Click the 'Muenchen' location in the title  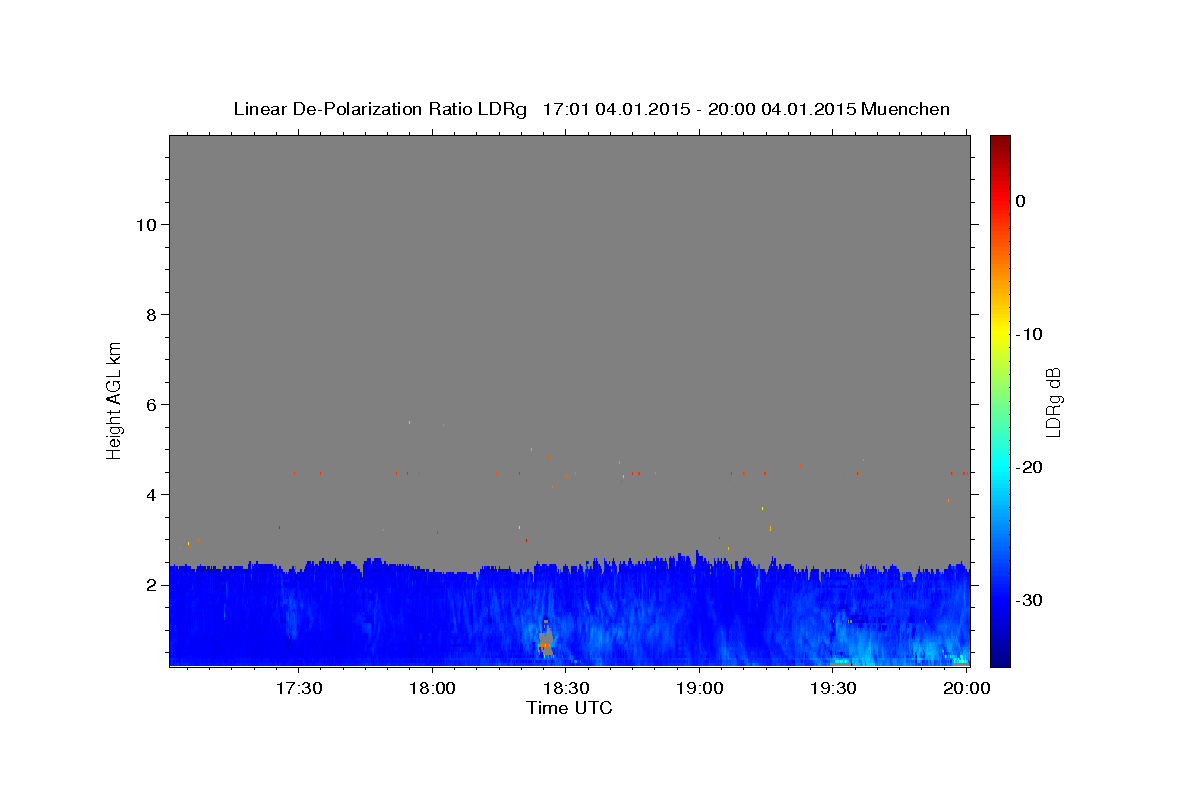point(905,109)
